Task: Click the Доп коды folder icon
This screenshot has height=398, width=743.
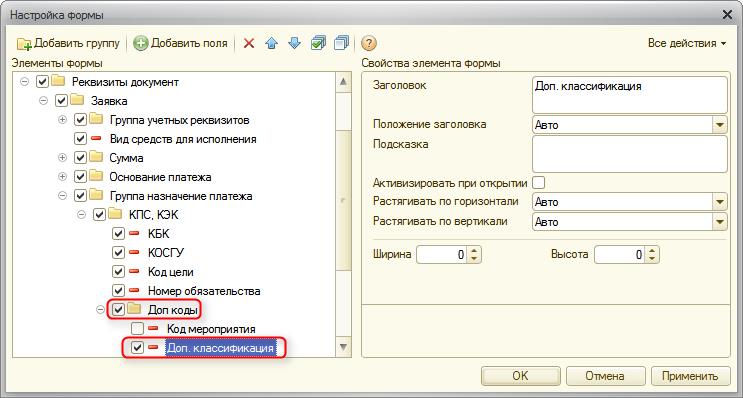Action: tap(135, 309)
